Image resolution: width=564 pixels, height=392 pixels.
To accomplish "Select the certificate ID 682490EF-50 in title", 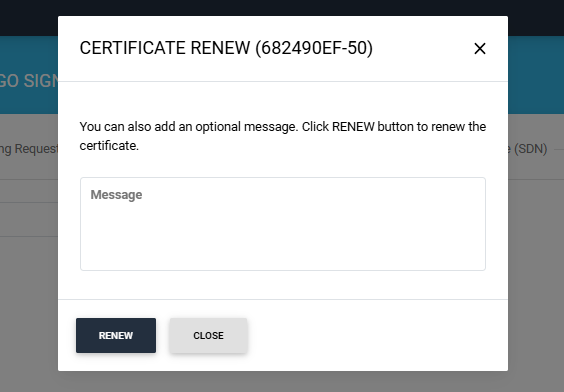I will 314,48.
